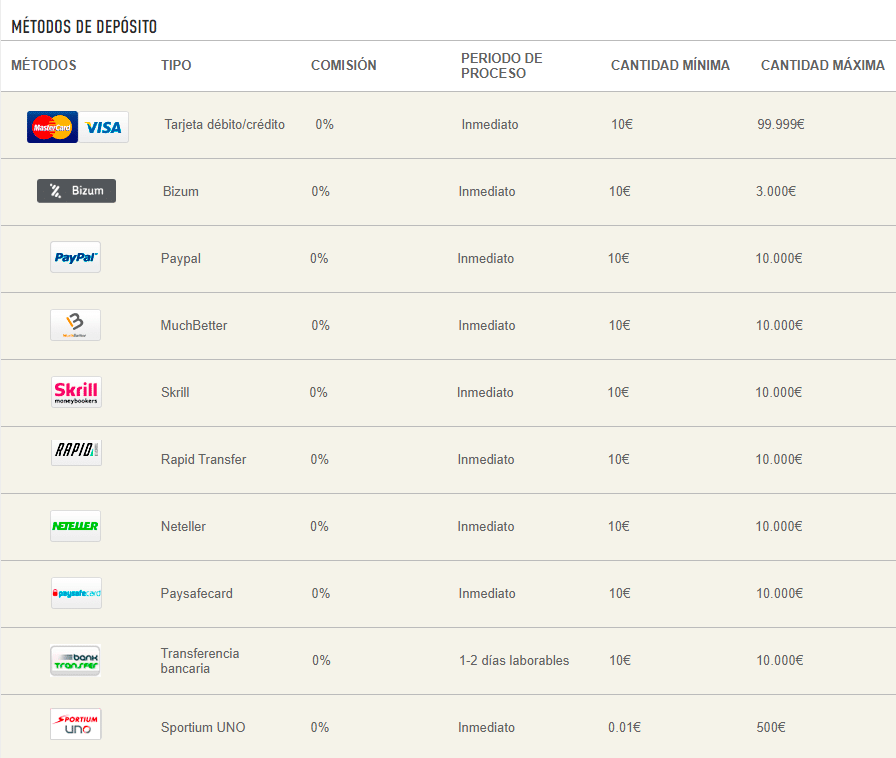Click the Periodo de Proceso header
This screenshot has width=896, height=758.
pos(501,66)
